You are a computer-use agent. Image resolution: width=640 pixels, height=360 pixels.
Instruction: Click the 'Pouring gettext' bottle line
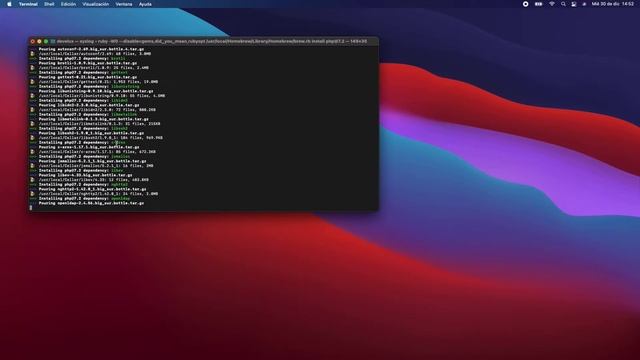tap(88, 77)
